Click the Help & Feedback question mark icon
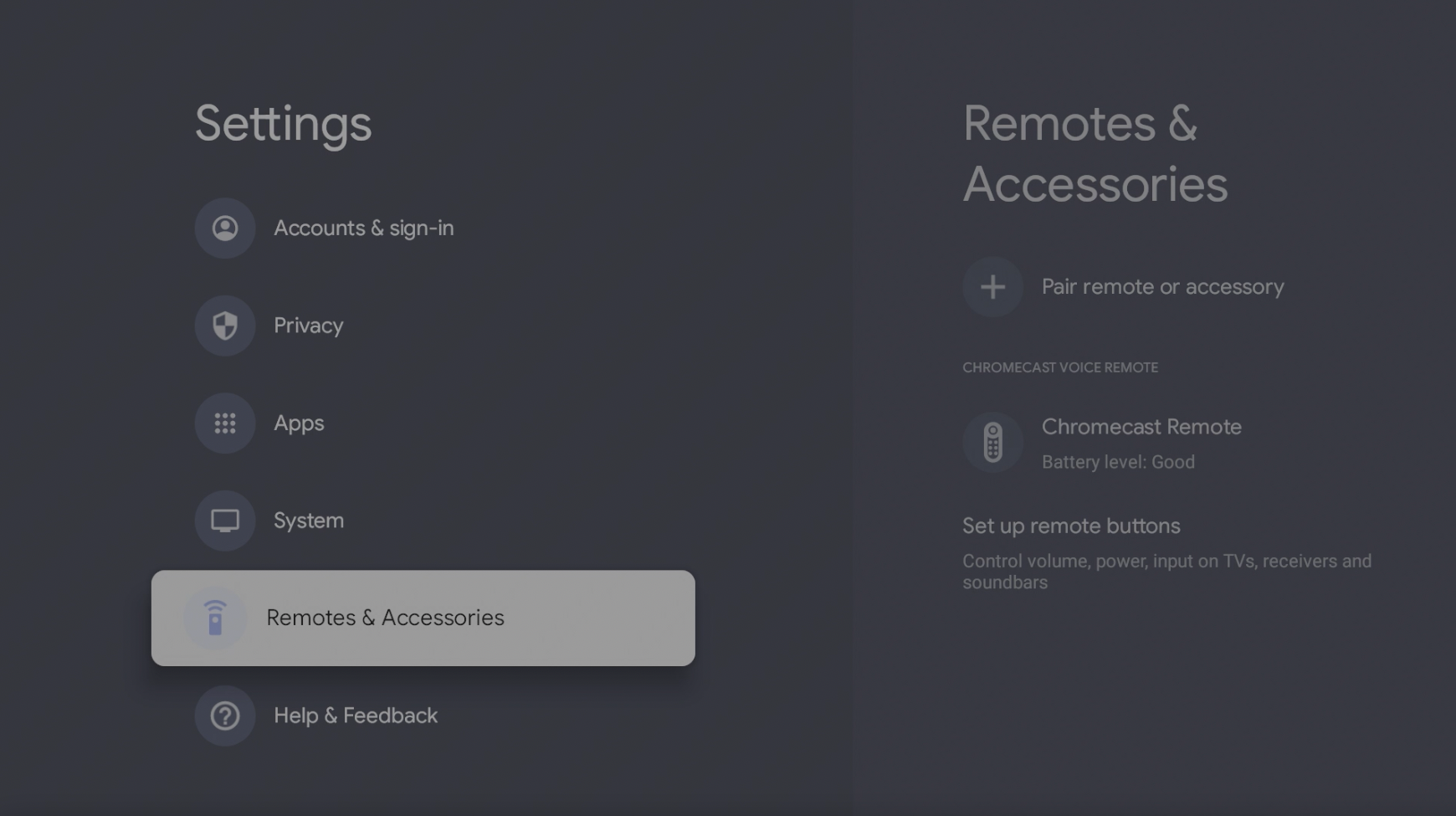The height and width of the screenshot is (816, 1456). (224, 716)
